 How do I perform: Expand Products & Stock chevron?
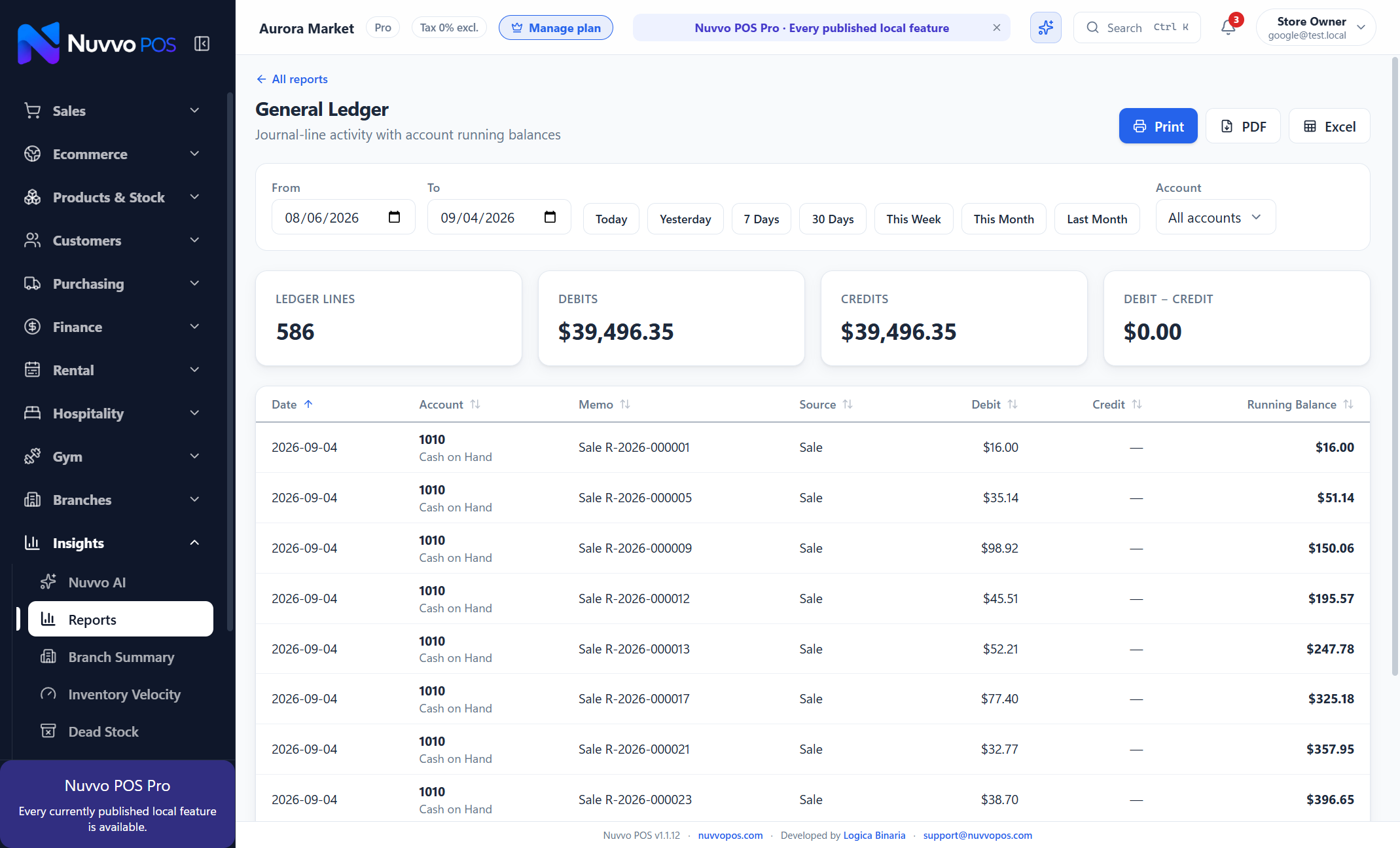[x=194, y=197]
